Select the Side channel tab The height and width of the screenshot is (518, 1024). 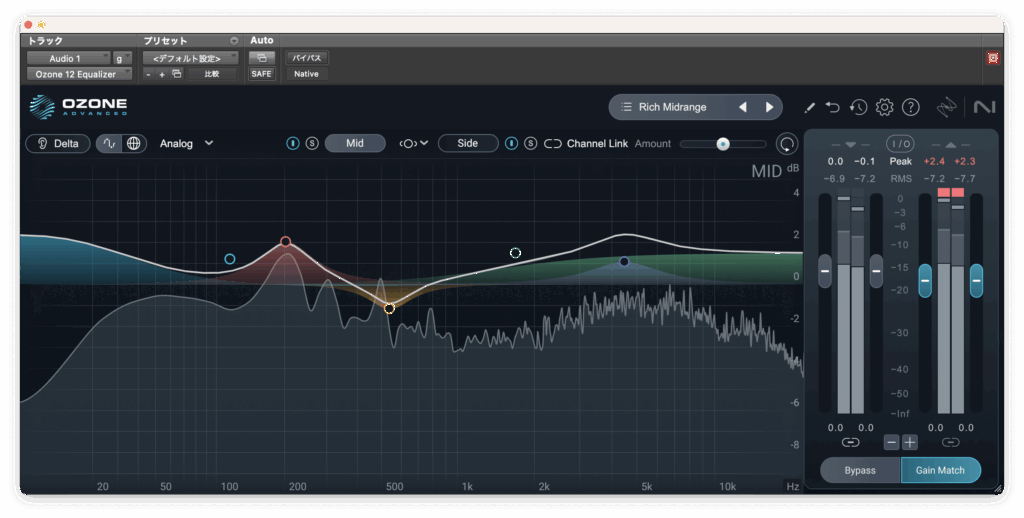467,143
